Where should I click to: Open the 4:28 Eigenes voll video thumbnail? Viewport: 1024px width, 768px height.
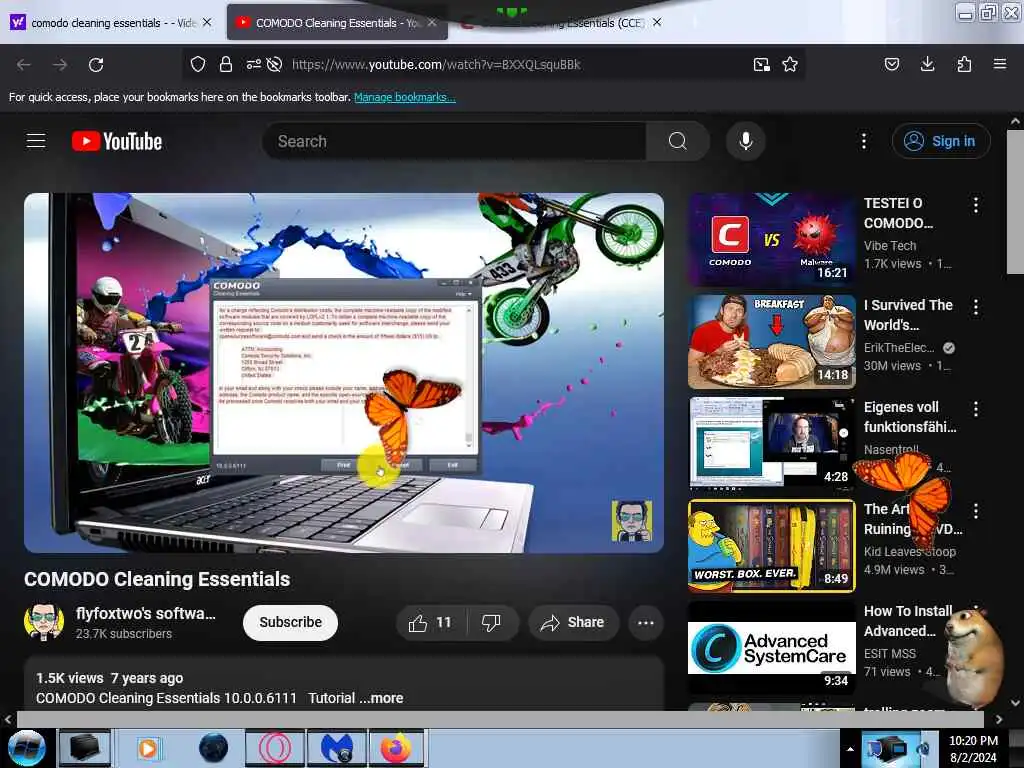pyautogui.click(x=771, y=443)
